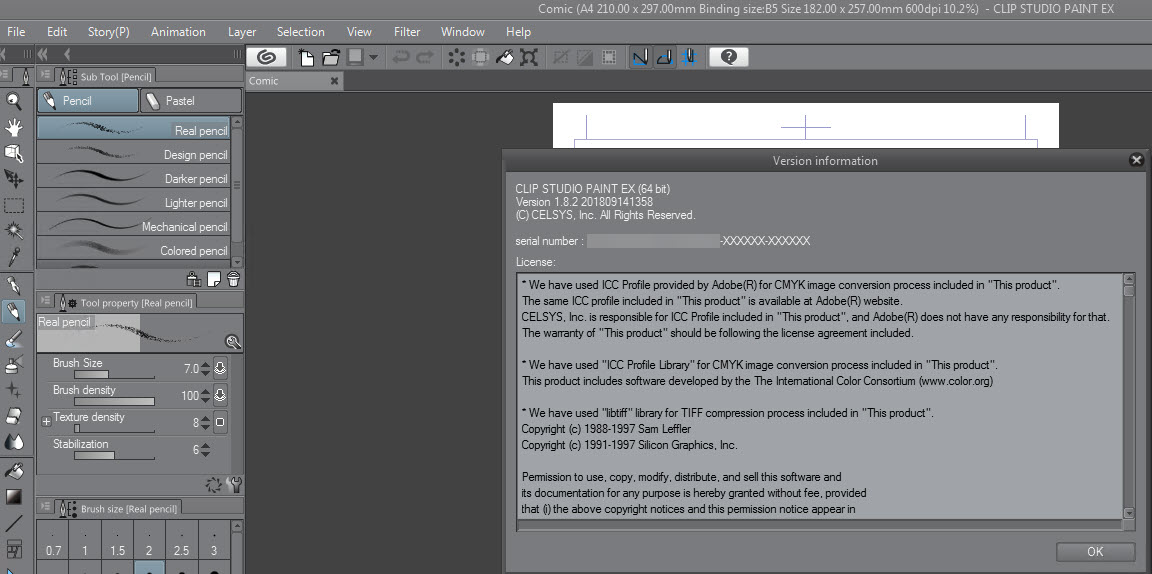Select the Auto select magic wand tool

(14, 231)
